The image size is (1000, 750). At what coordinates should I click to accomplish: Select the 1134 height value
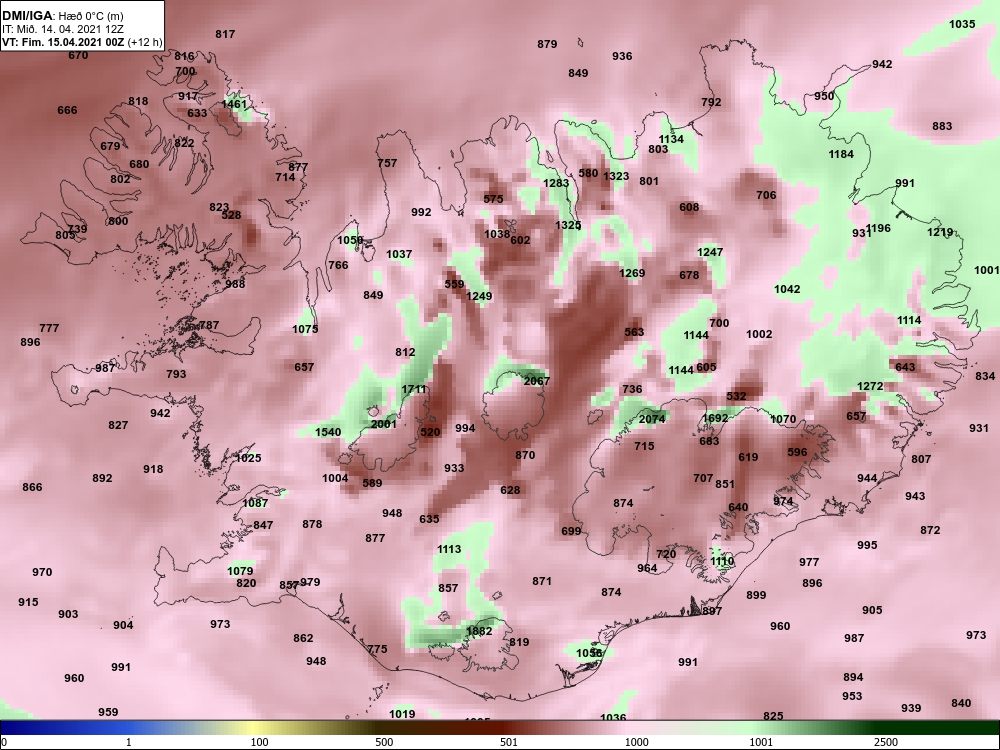671,139
